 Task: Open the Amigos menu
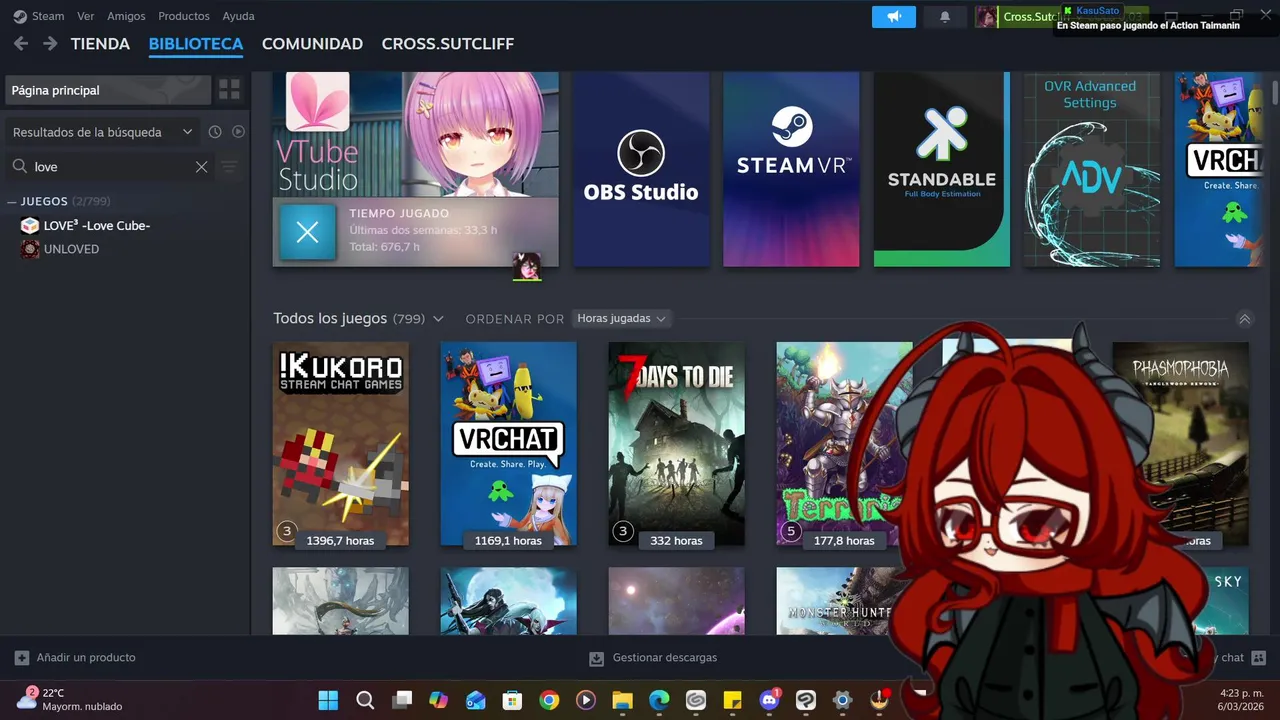coord(126,16)
